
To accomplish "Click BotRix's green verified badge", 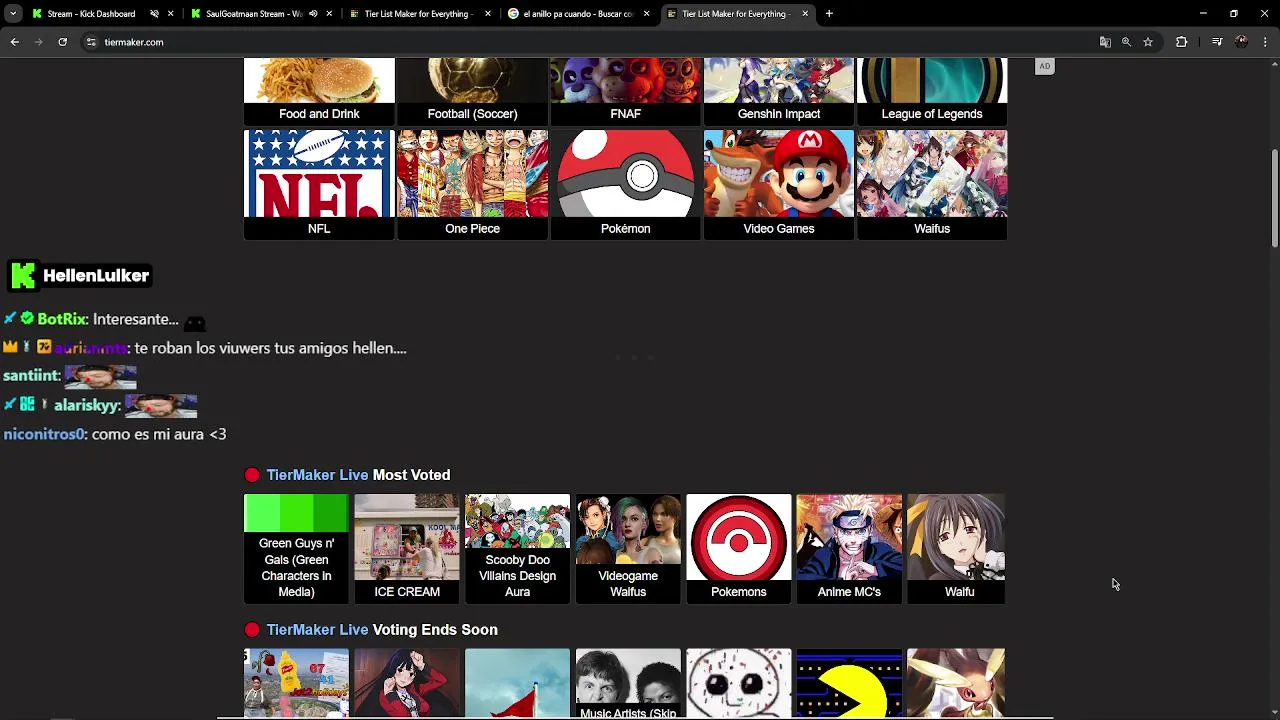I will click(x=27, y=318).
